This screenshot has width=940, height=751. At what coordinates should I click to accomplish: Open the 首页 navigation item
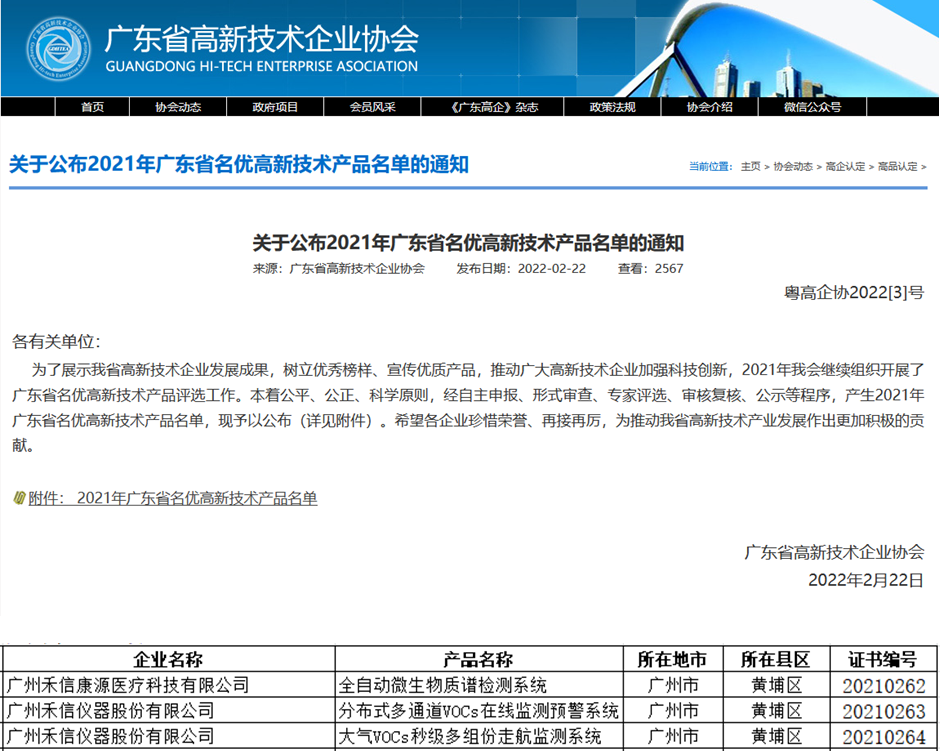[91, 106]
